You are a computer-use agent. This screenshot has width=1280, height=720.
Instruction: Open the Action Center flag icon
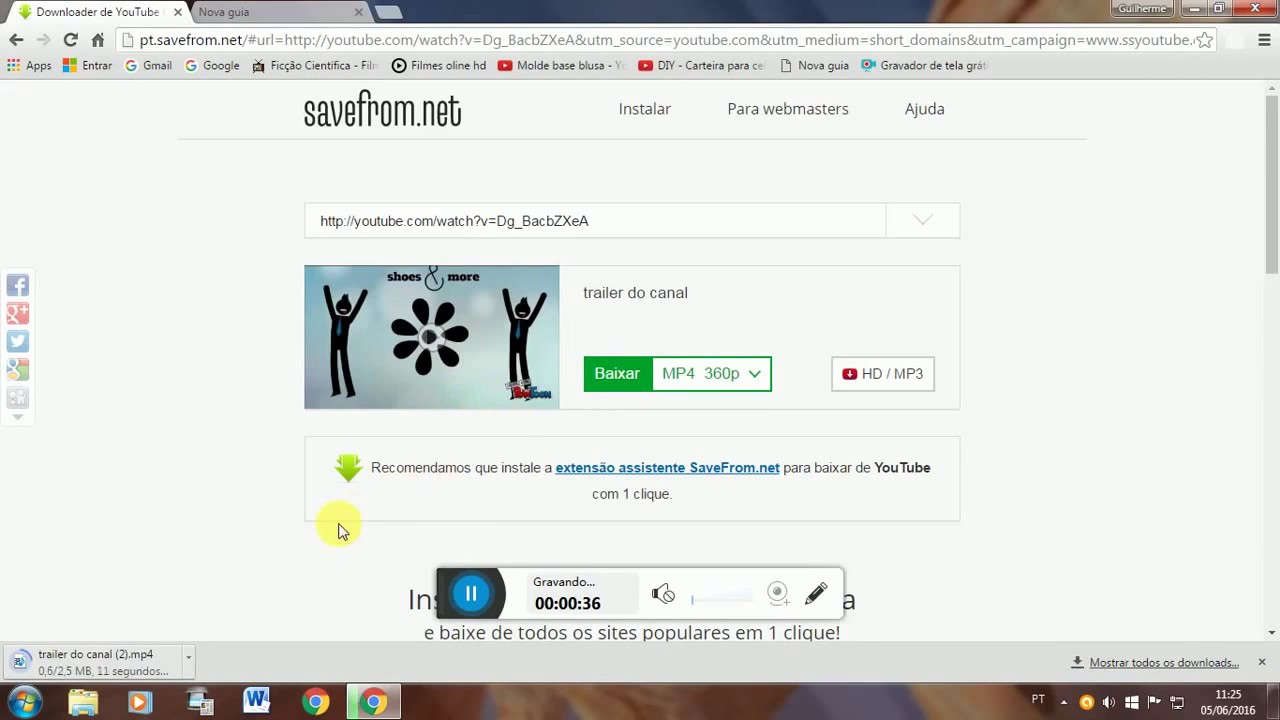tap(1154, 702)
